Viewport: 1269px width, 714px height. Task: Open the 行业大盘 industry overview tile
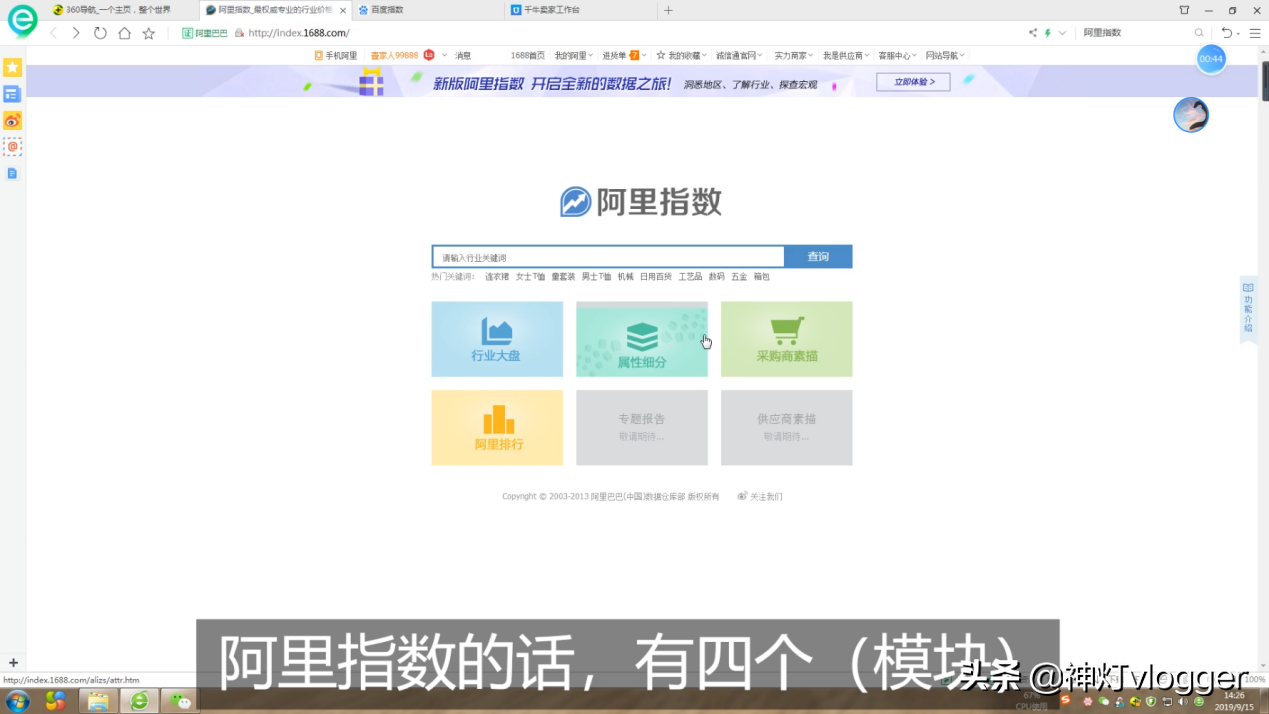click(x=496, y=339)
